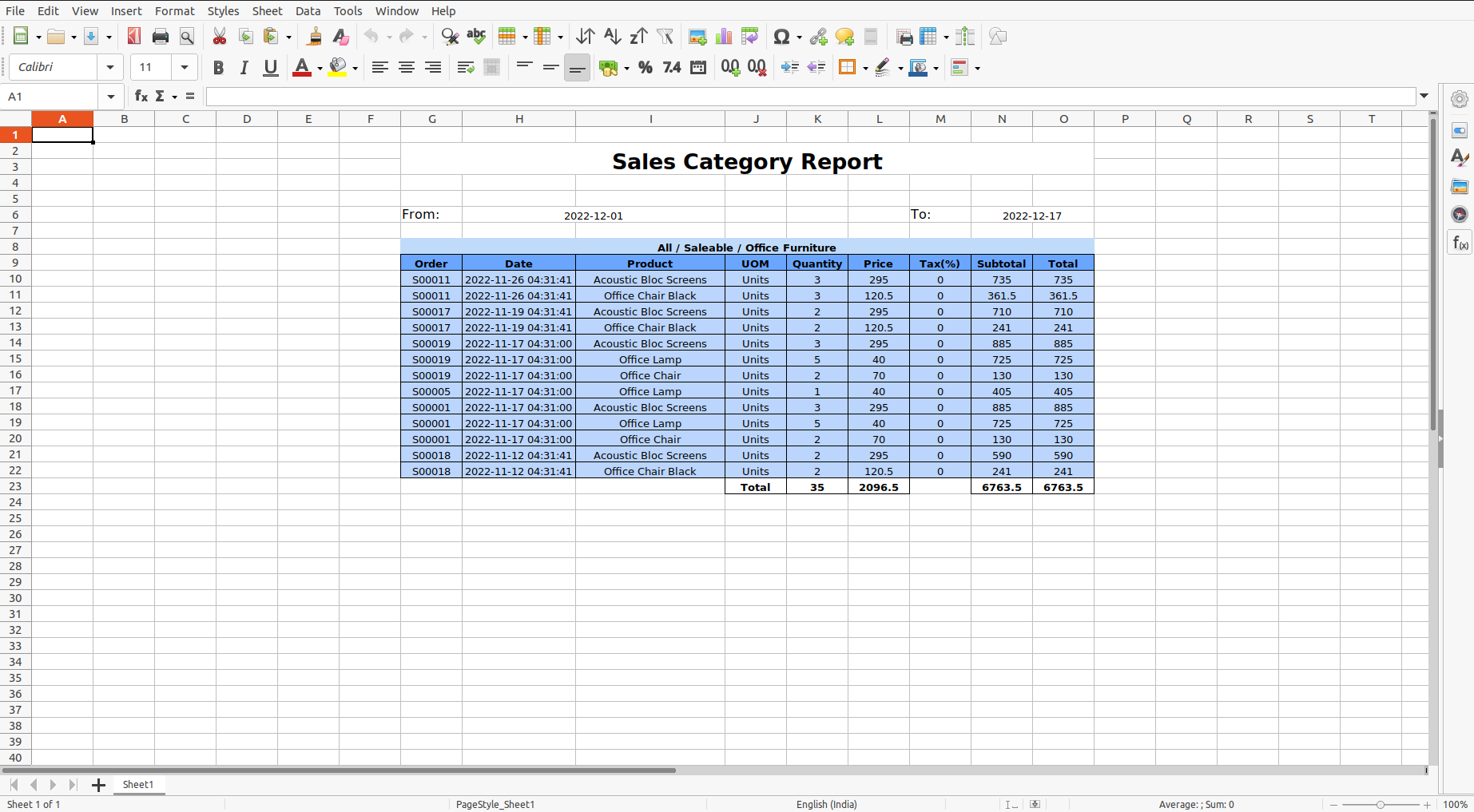The height and width of the screenshot is (812, 1474).
Task: Open sidebar Navigator panel
Action: [1460, 214]
